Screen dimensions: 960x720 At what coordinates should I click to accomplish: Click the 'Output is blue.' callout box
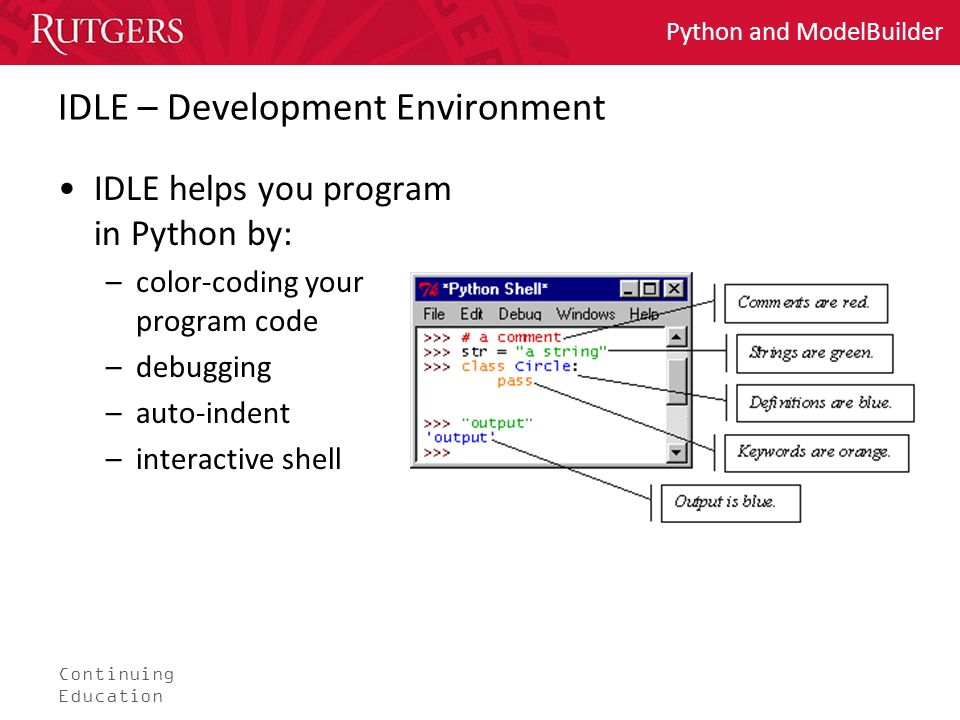730,503
